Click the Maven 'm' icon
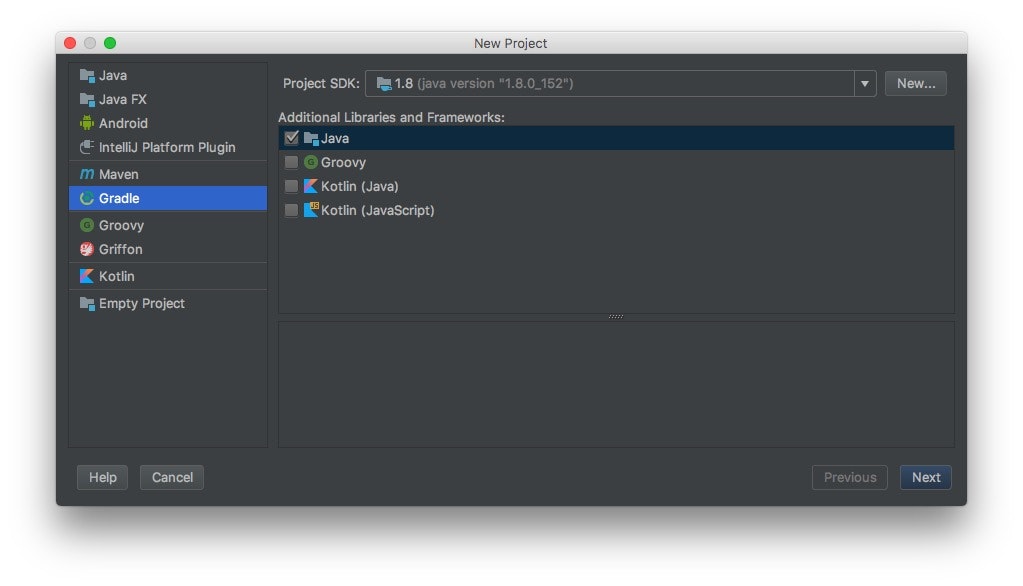1023x586 pixels. tap(87, 174)
